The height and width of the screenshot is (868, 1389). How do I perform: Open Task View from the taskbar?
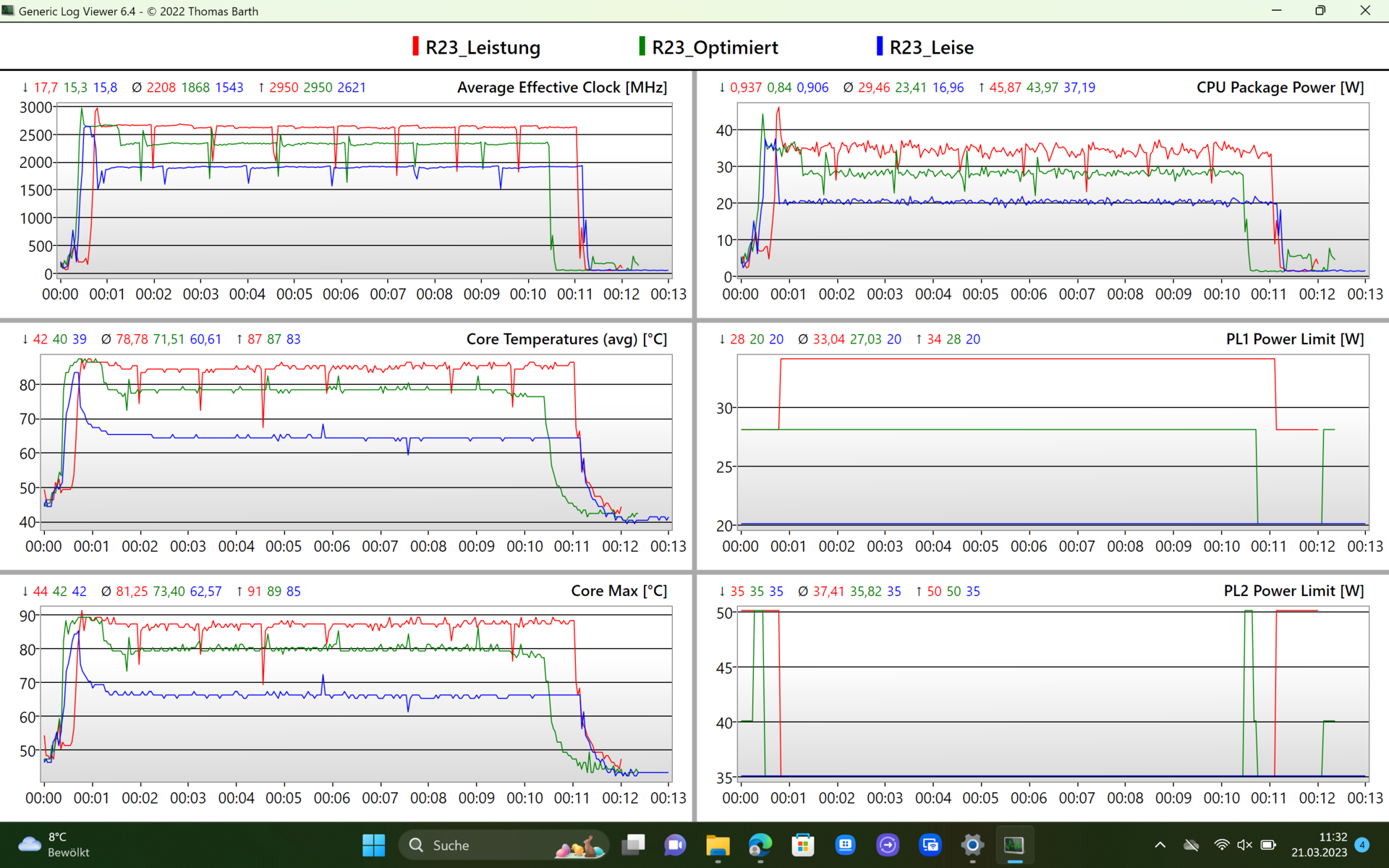point(633,845)
